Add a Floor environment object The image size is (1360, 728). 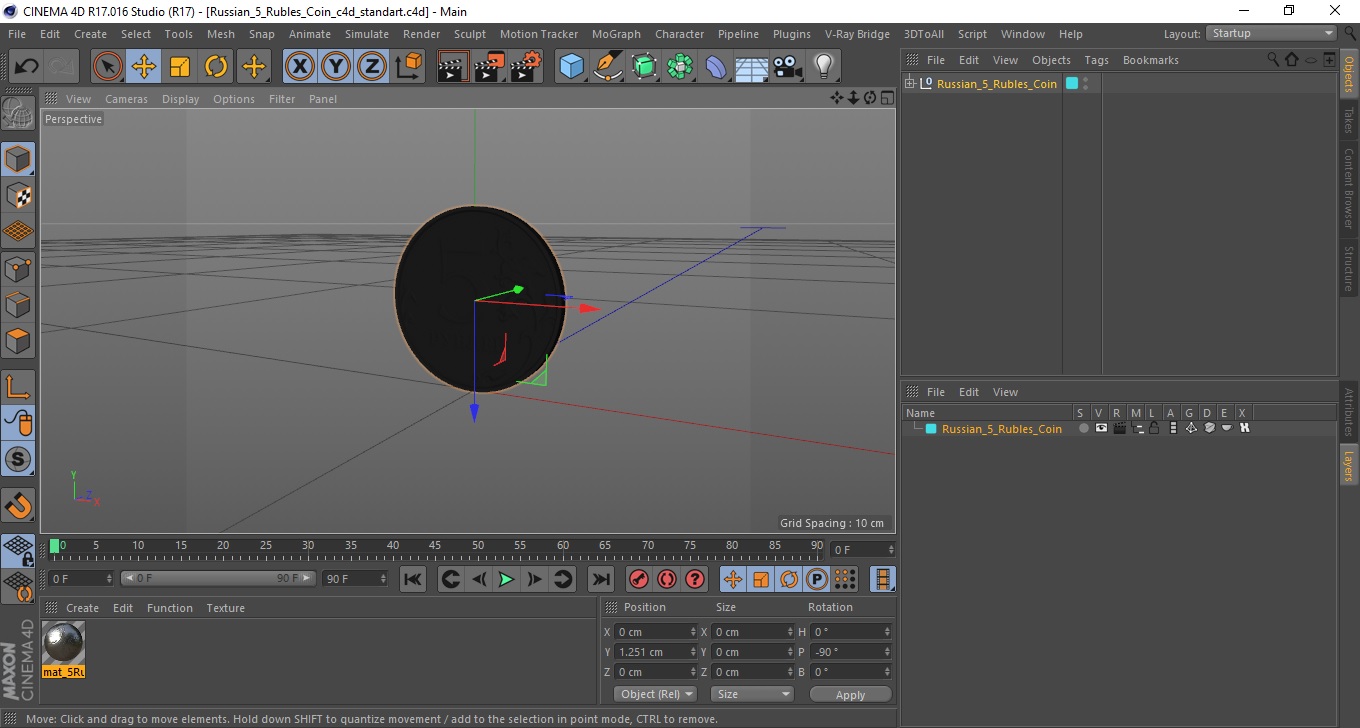point(751,67)
